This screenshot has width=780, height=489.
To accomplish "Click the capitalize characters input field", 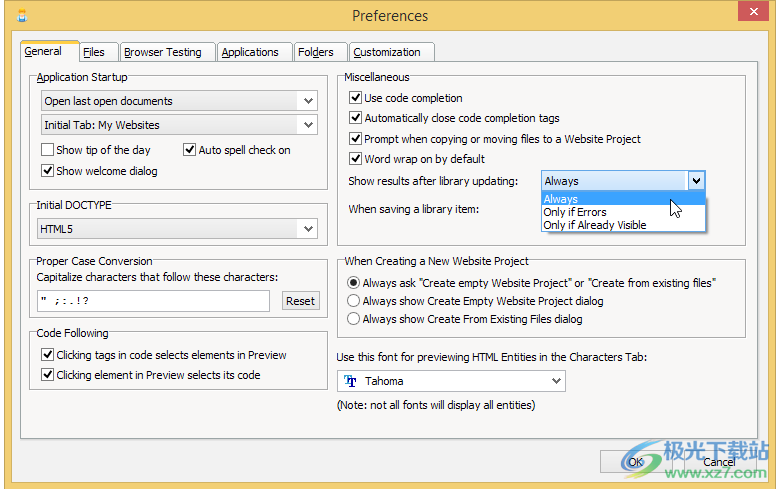I will (x=153, y=301).
